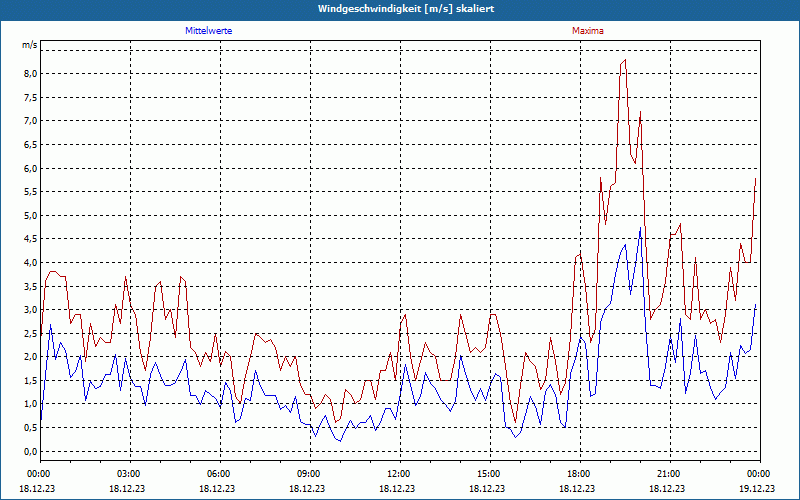Image resolution: width=800 pixels, height=500 pixels.
Task: Click the 15:00 time label
Action: pyautogui.click(x=490, y=474)
